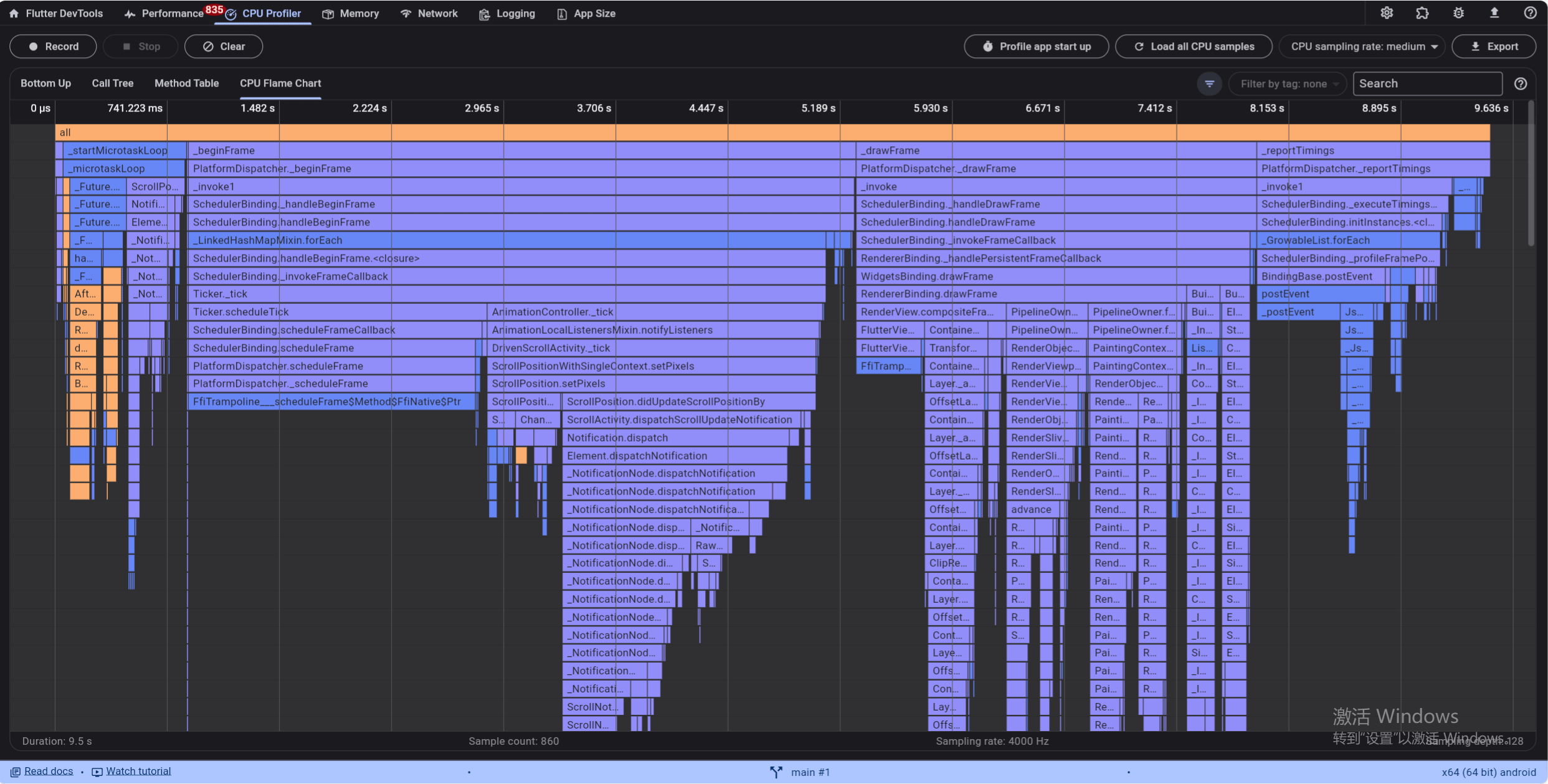Switch to the Call Tree view
Viewport: 1548px width, 784px height.
[x=112, y=83]
